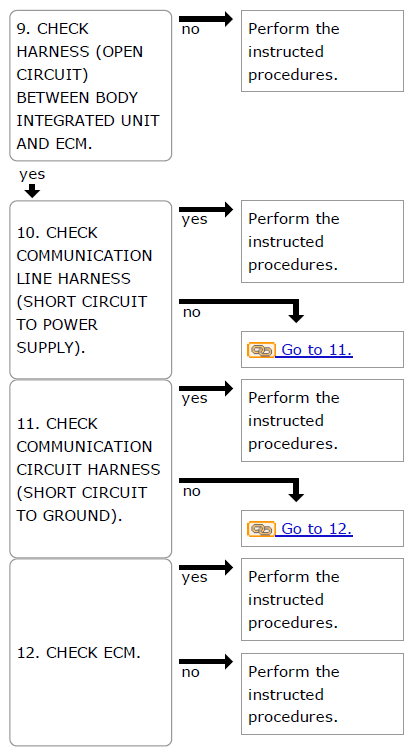
Task: Click Perform instructed procedures box for step 9
Action: [x=322, y=51]
